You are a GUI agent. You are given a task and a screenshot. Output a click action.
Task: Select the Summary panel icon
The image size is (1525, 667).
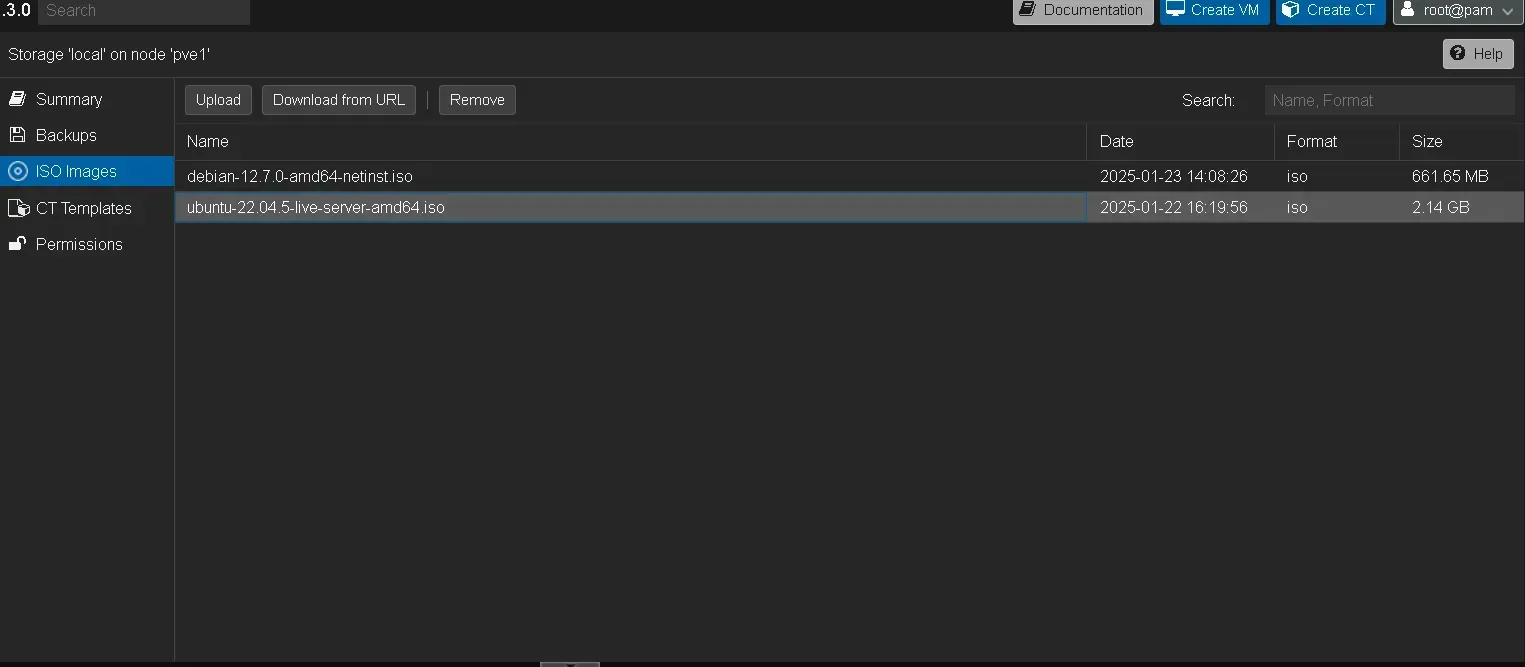pos(17,99)
